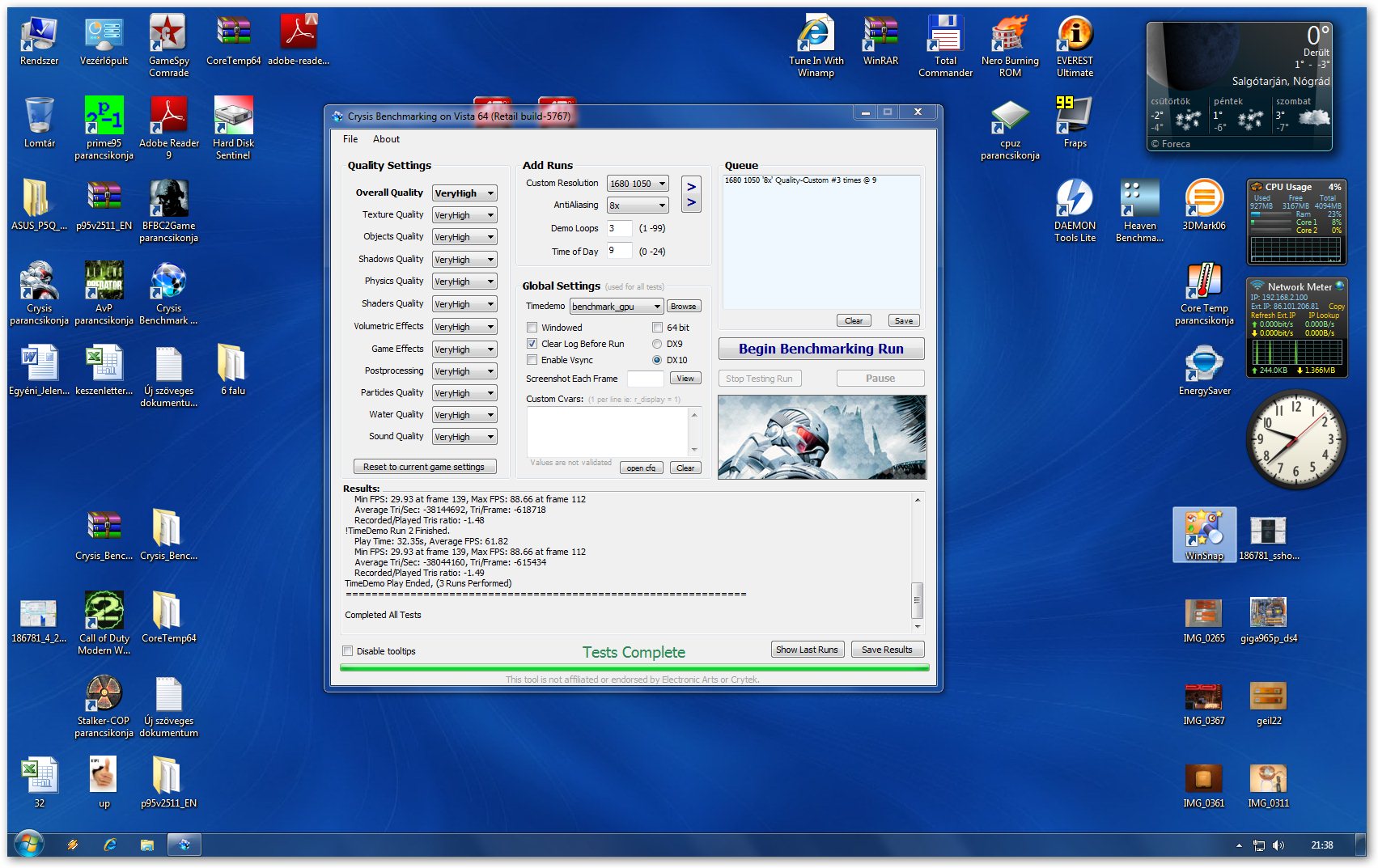Image resolution: width=1378 pixels, height=868 pixels.
Task: Open the Vezérlőpult control panel icon
Action: pyautogui.click(x=104, y=40)
